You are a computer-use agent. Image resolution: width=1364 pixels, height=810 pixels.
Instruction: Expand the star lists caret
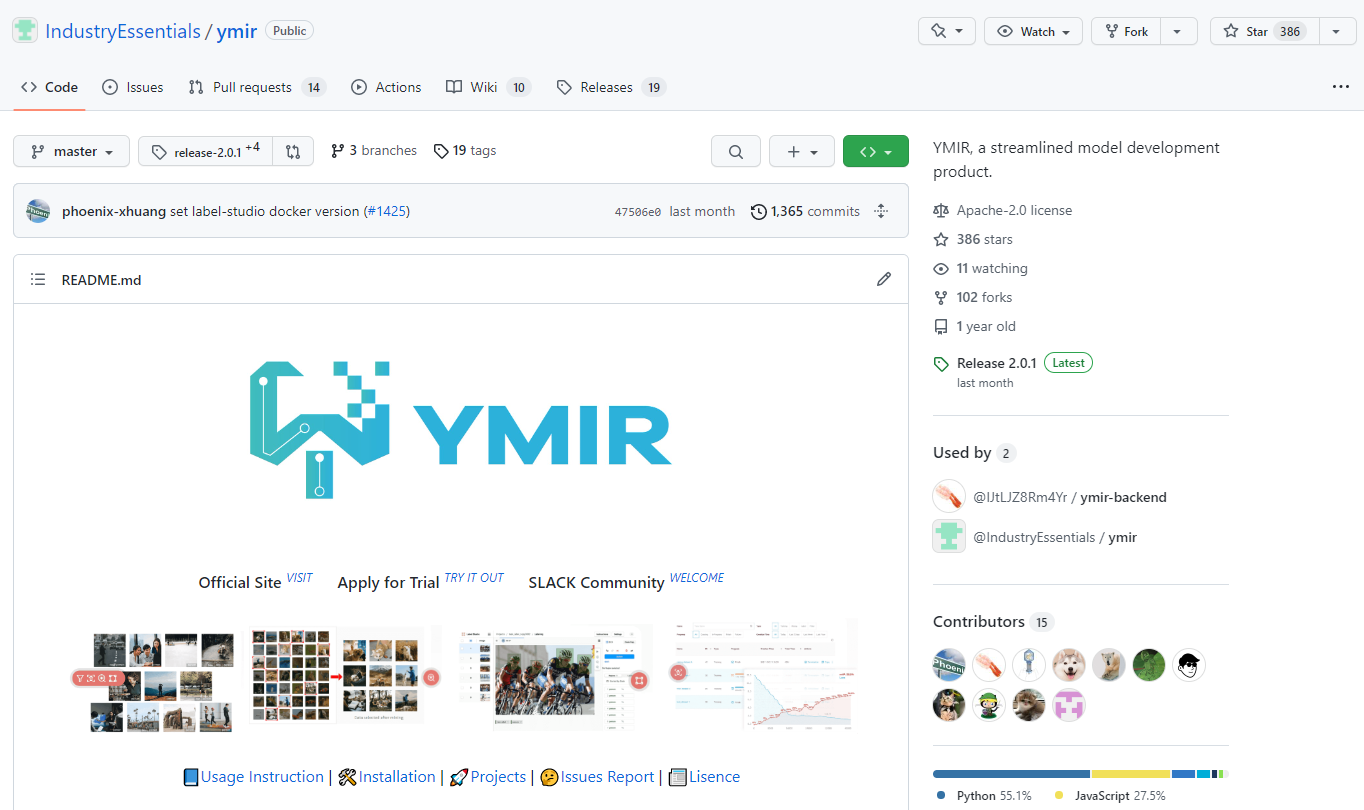(1337, 31)
